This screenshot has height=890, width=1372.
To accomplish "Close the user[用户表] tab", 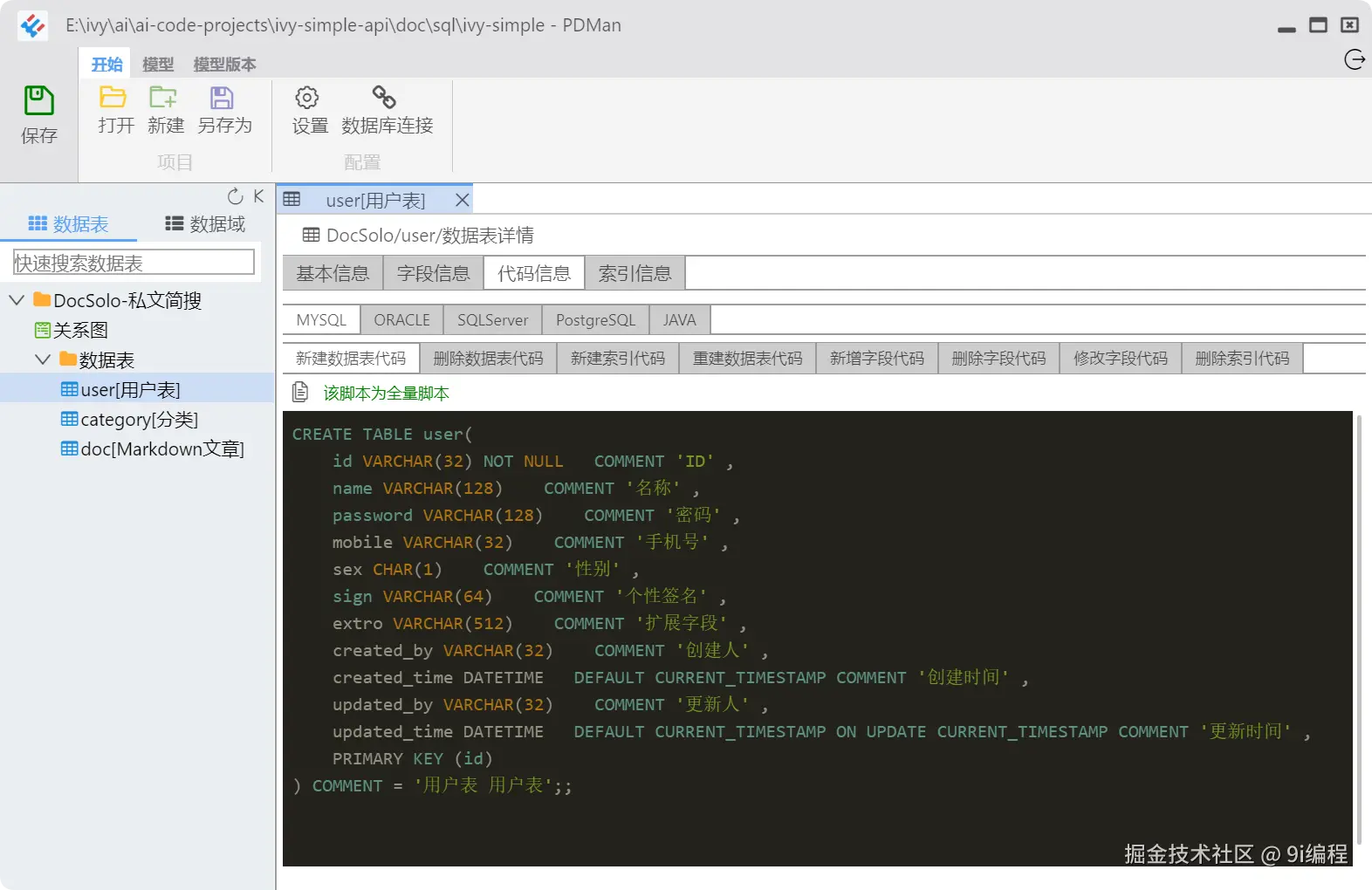I will tap(463, 201).
